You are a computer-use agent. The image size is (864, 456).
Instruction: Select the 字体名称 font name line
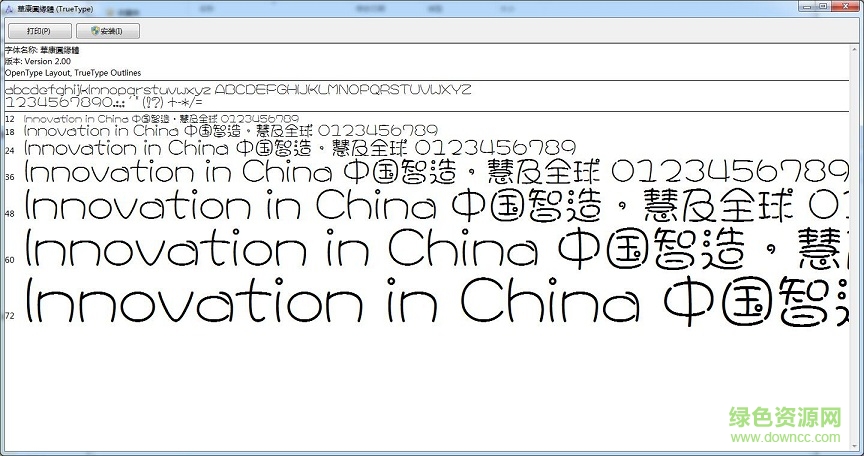coord(42,50)
